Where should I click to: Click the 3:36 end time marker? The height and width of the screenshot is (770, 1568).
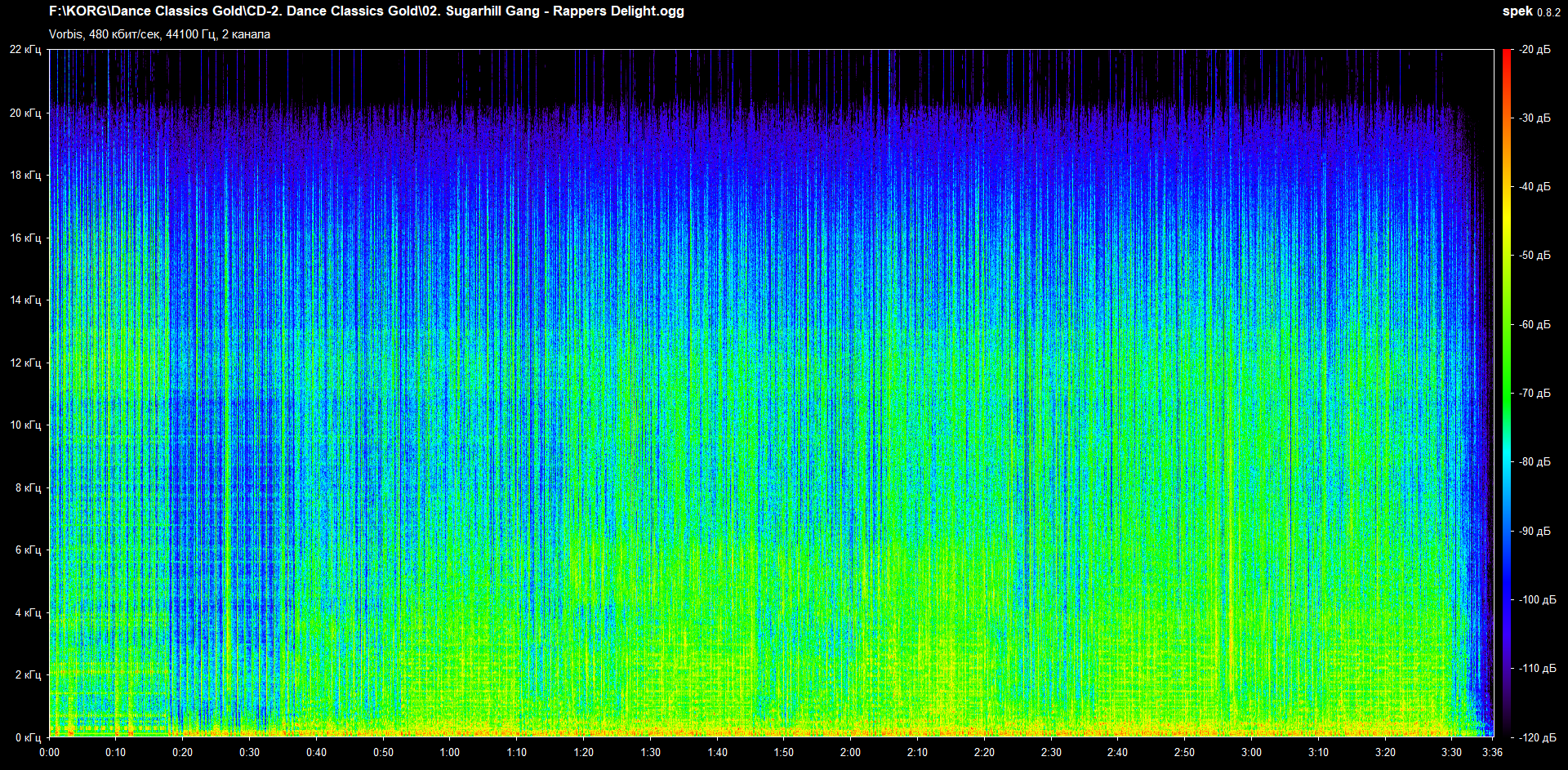1492,752
